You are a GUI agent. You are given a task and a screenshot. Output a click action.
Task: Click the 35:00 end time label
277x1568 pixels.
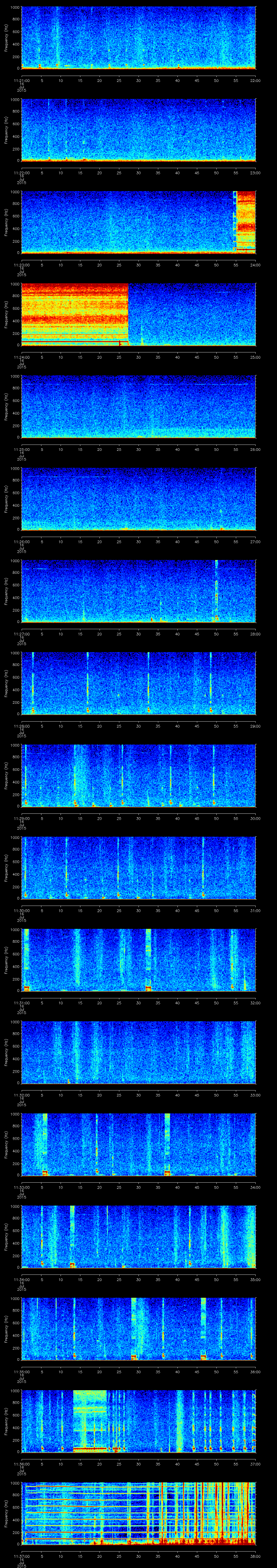click(255, 1279)
